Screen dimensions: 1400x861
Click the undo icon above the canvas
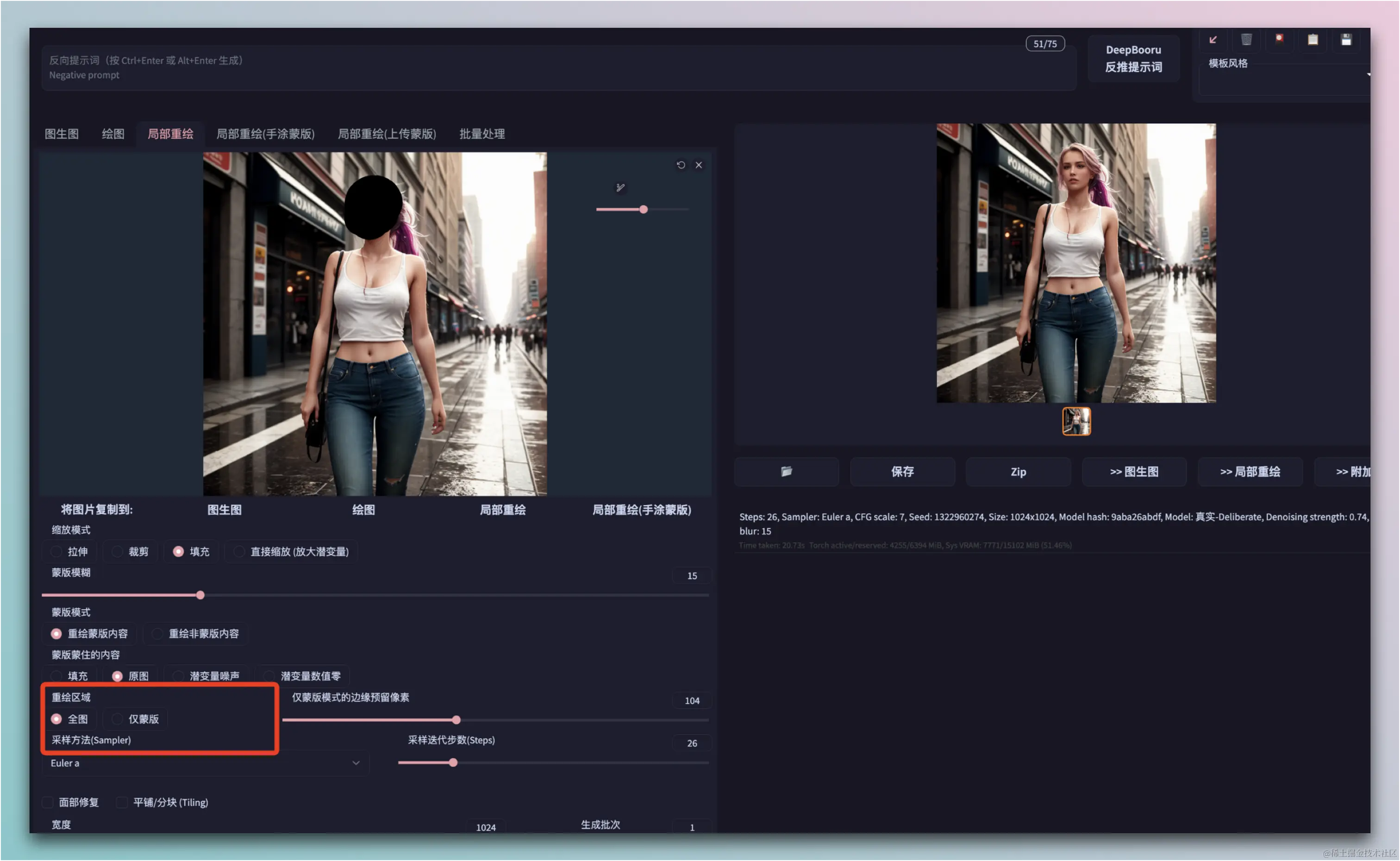point(681,165)
